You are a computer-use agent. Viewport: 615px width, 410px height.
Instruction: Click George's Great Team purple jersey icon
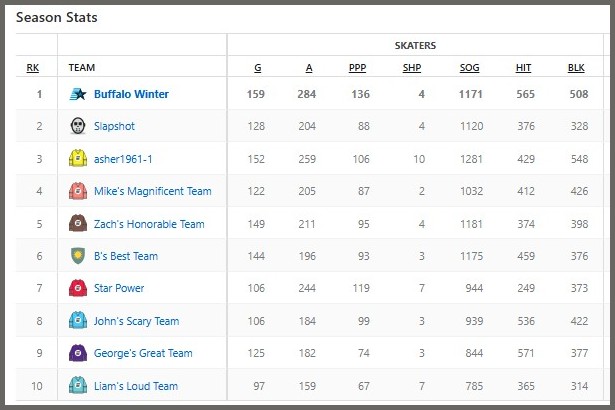click(x=78, y=353)
